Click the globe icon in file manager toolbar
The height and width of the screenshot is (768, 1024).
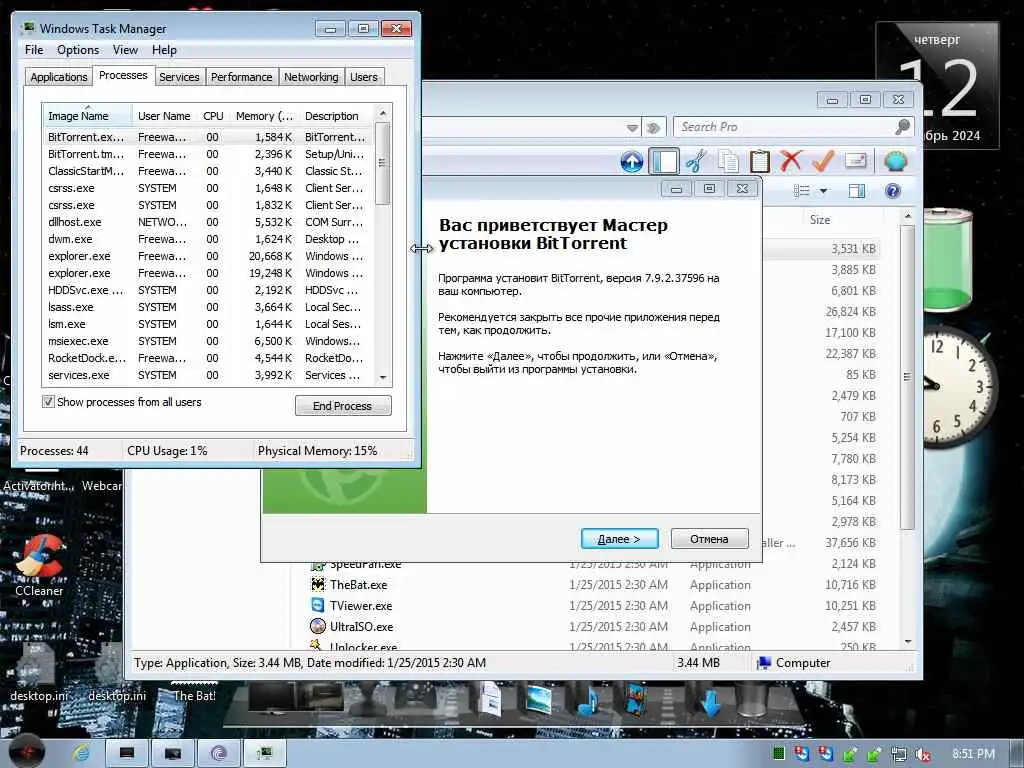coord(895,161)
